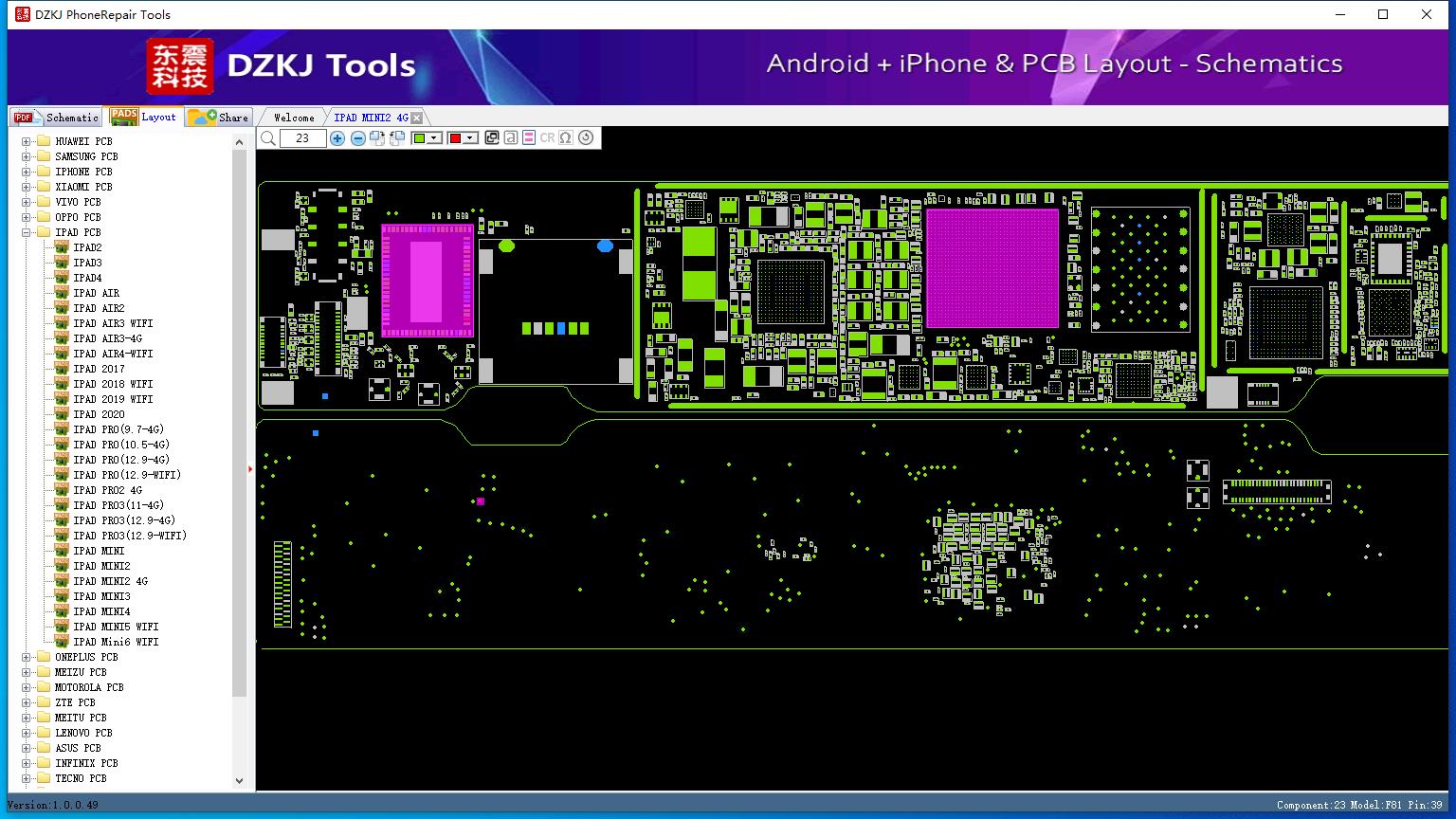Open the IPAD PRO(10.5-4G) layout

[121, 445]
